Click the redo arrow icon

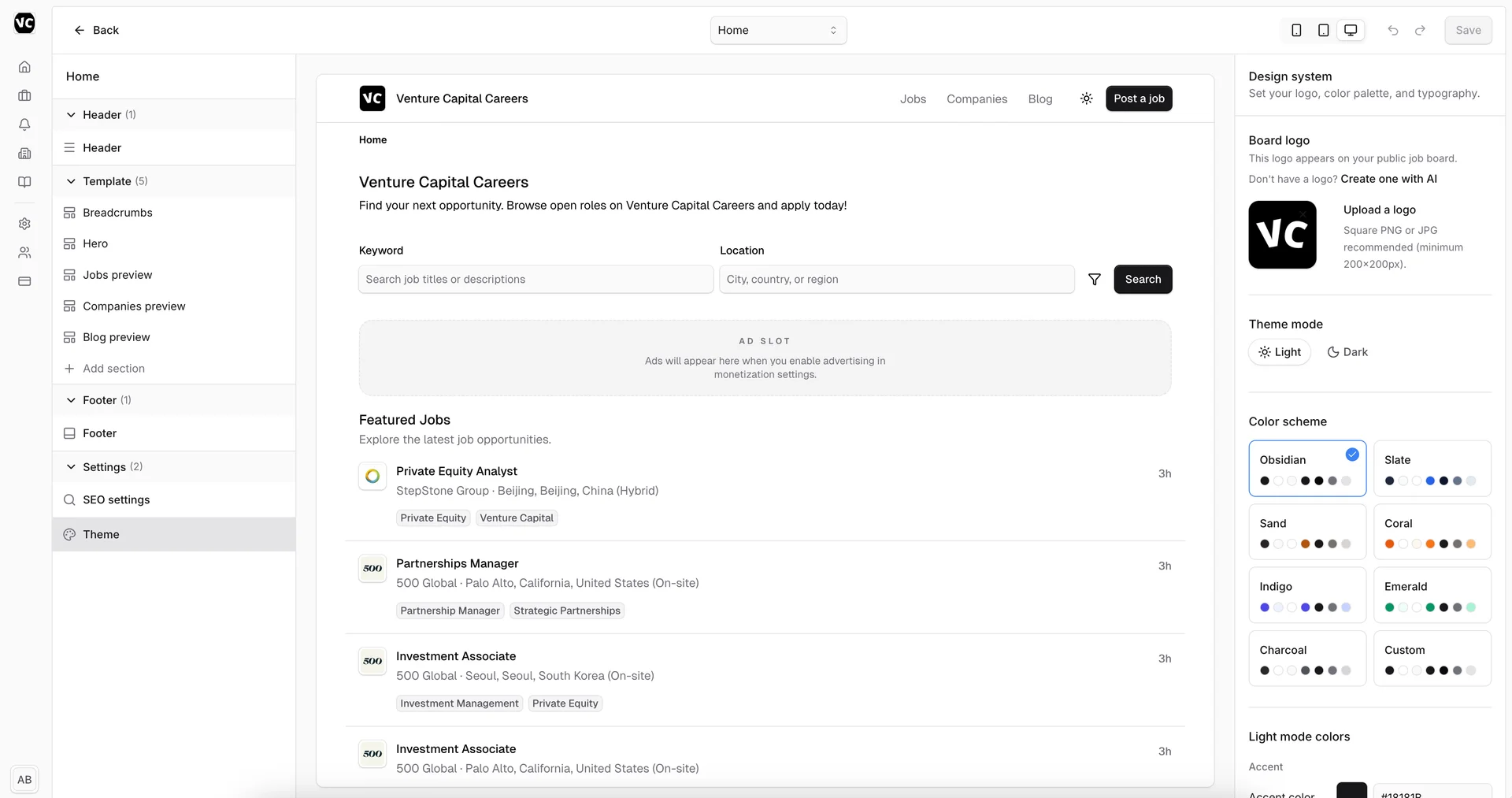(x=1420, y=30)
